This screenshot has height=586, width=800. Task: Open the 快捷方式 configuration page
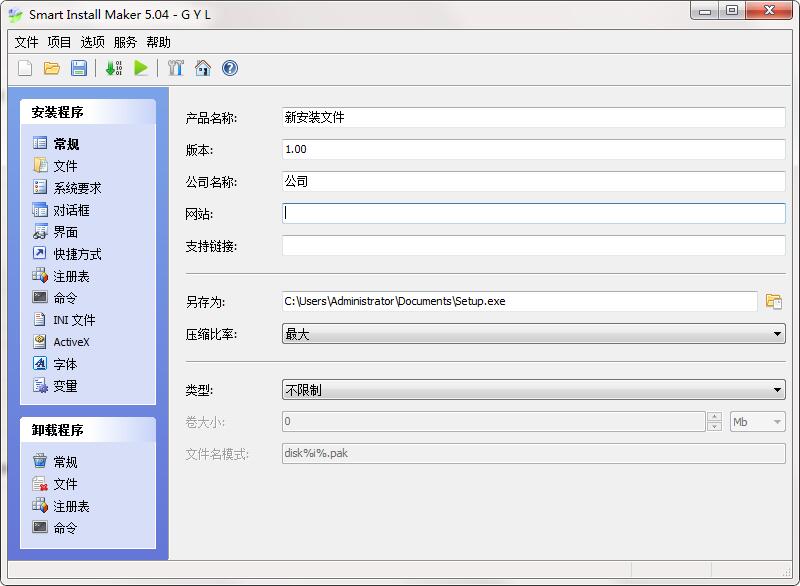(73, 254)
